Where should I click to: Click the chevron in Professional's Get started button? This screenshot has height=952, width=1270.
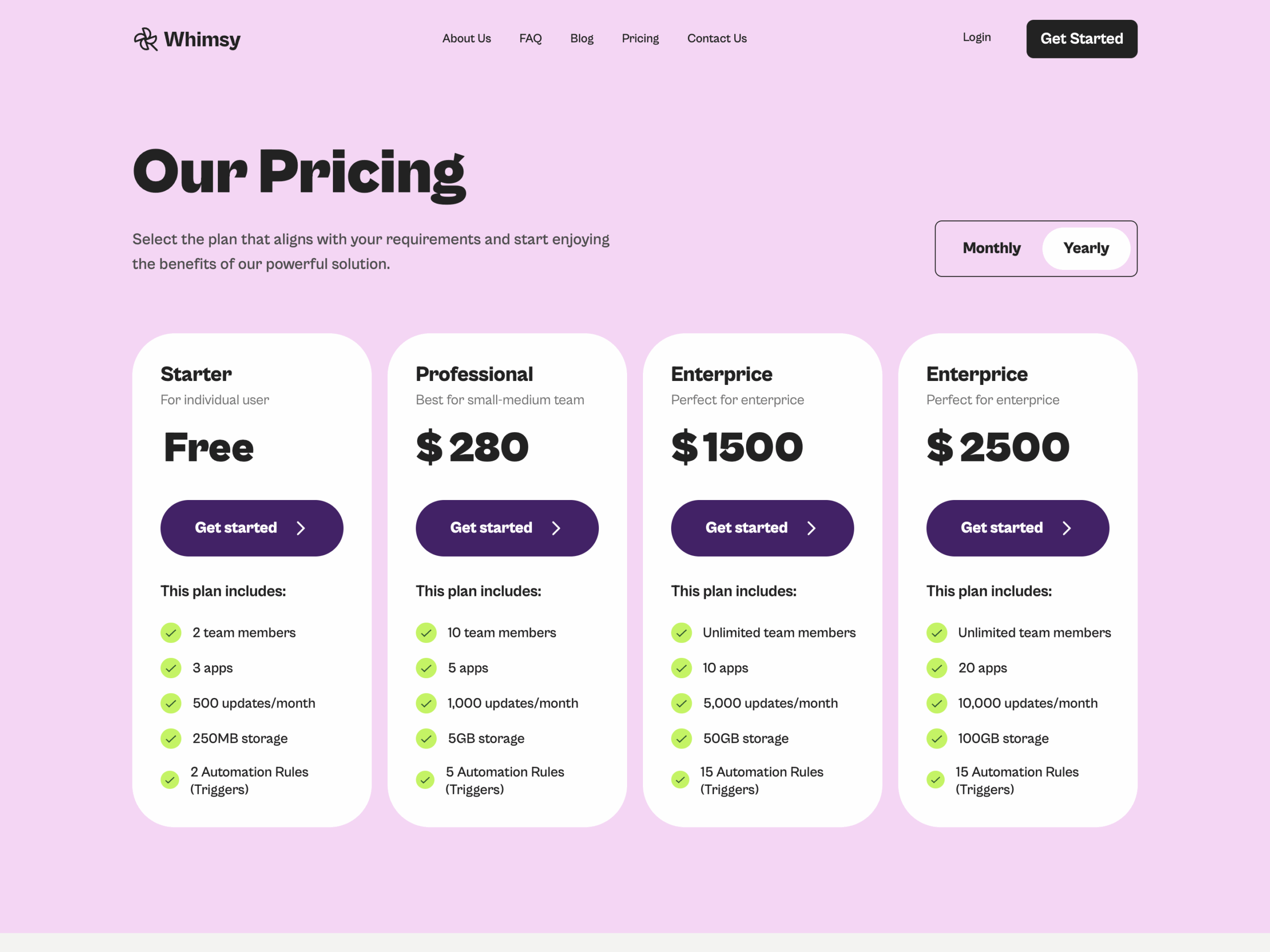click(556, 528)
